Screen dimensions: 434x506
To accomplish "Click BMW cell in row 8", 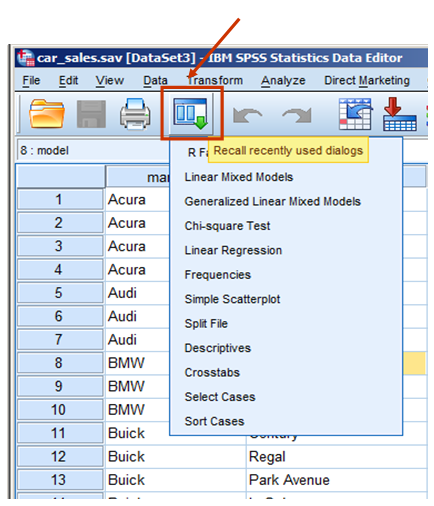I will click(x=137, y=363).
